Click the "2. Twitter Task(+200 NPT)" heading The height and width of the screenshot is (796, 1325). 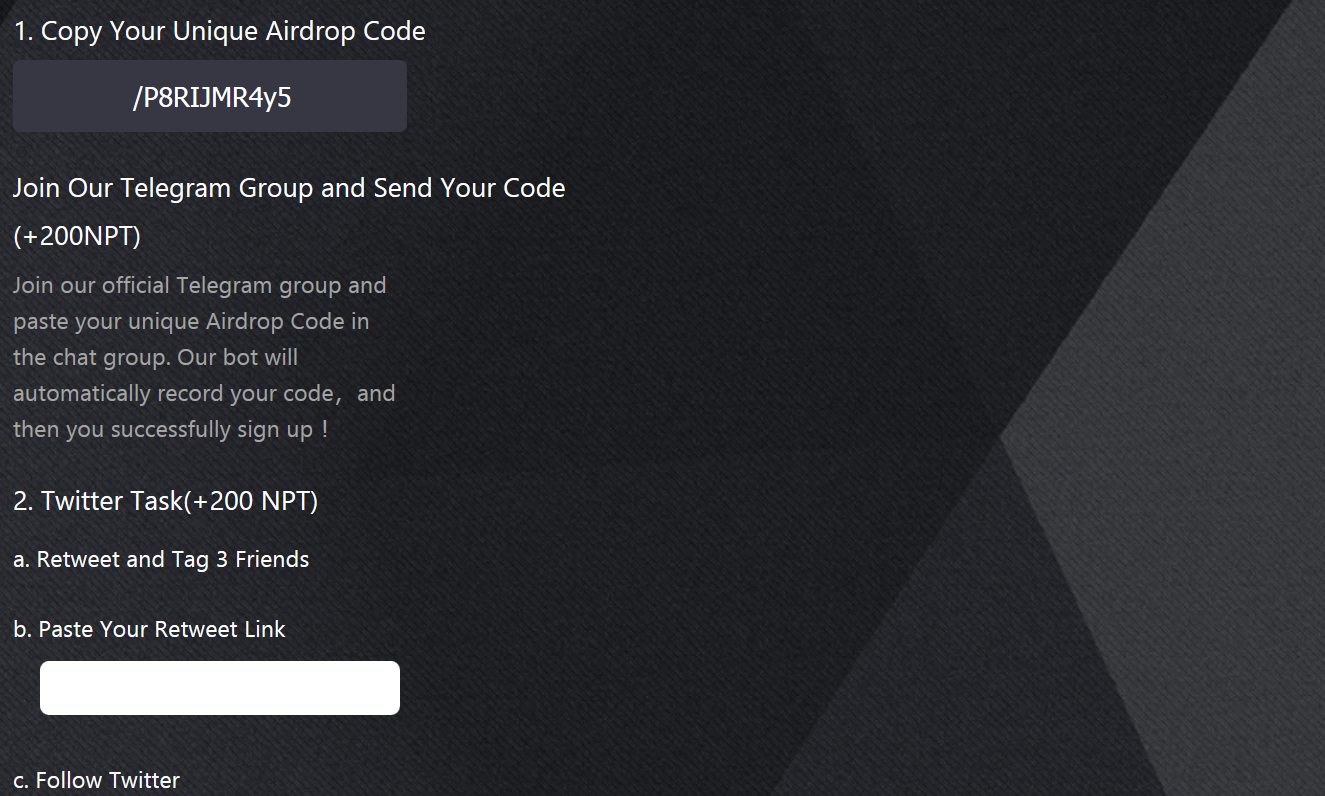coord(165,501)
